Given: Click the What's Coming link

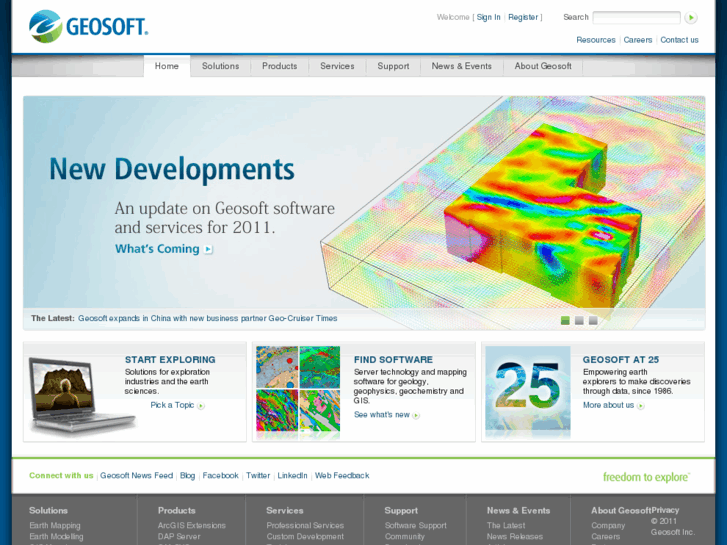Looking at the screenshot, I should tap(157, 249).
